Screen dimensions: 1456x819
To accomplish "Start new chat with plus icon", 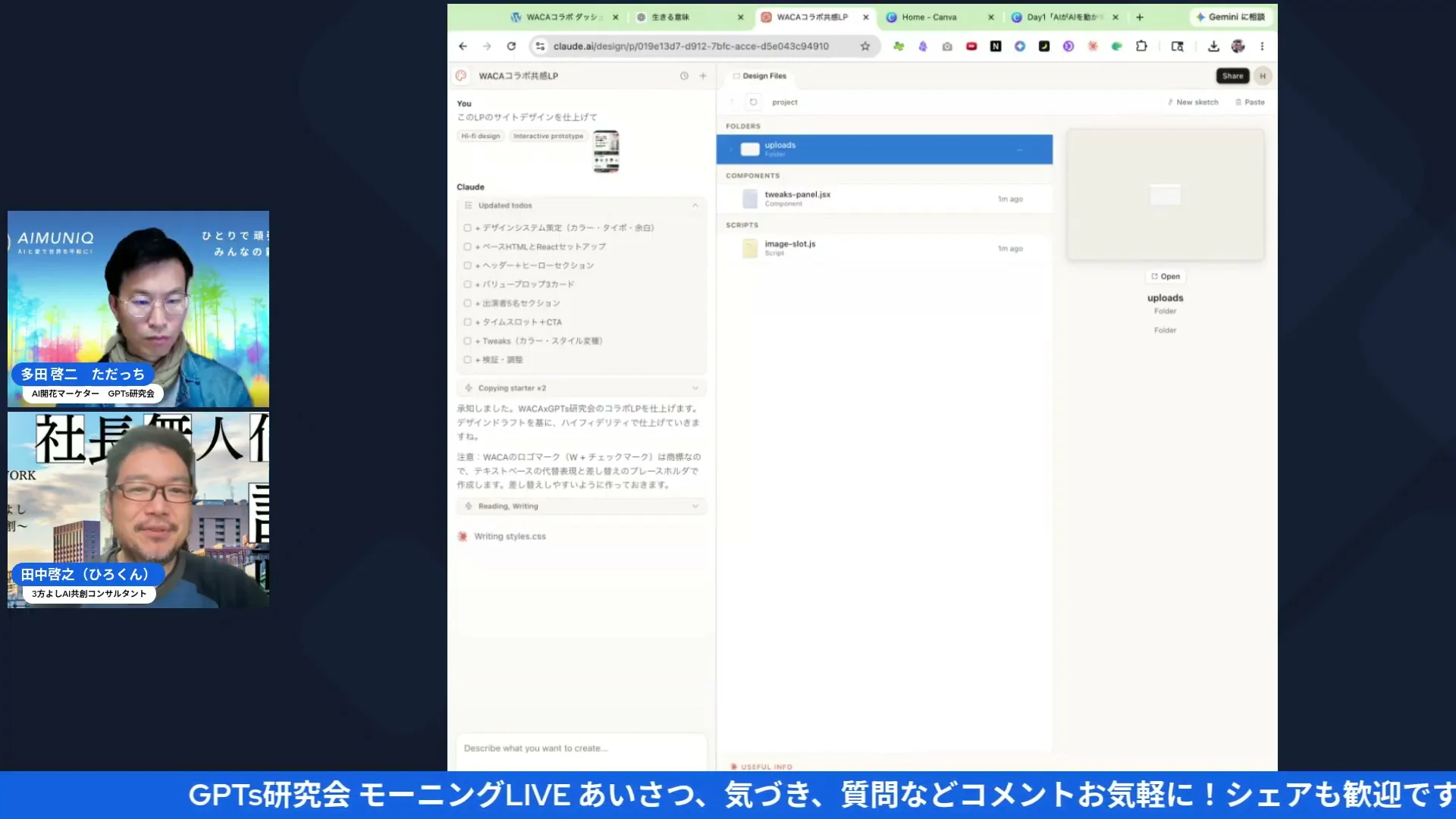I will (703, 76).
